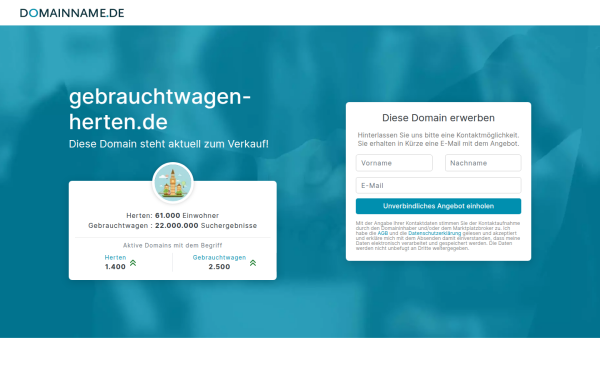Screen dimensions: 600x375
Task: Click the value 2.500 under Gebrauchtwagen
Action: click(219, 267)
